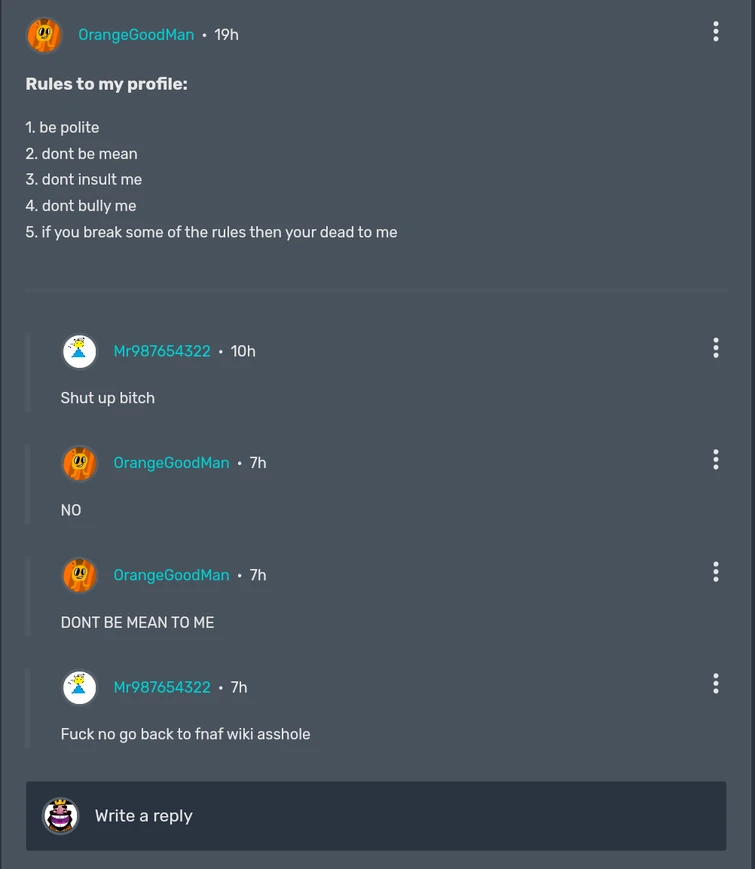Open the three-dot menu on the 'Shut up bitch' reply
755x869 pixels.
pyautogui.click(x=716, y=348)
